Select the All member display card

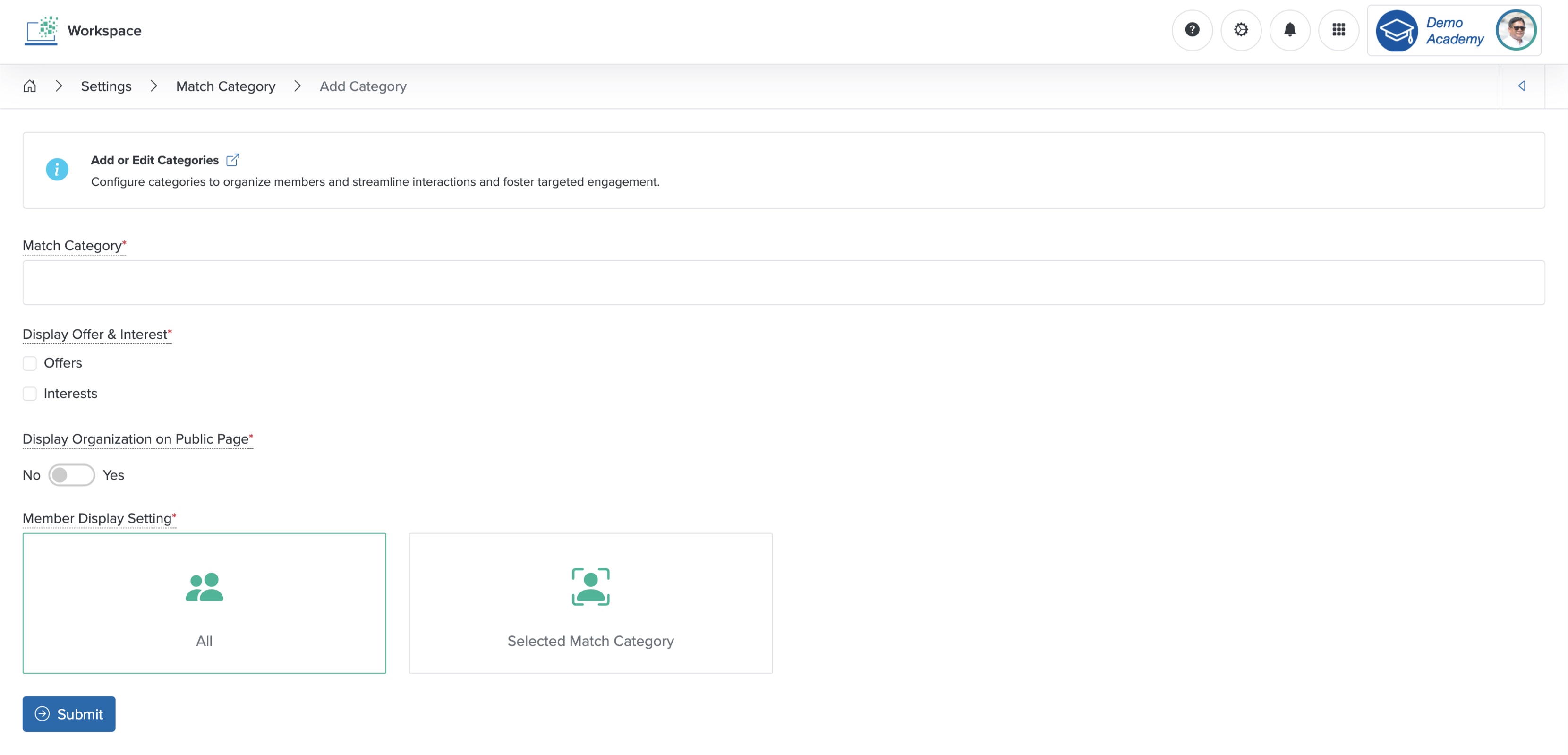coord(204,603)
